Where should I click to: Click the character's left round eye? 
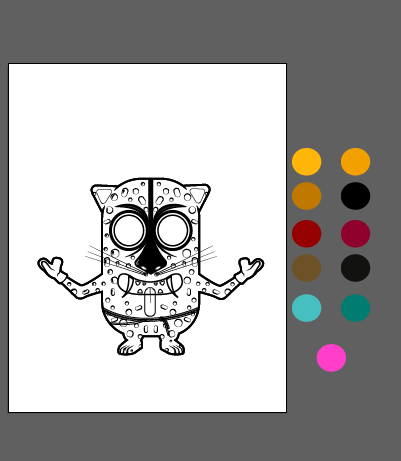(129, 231)
